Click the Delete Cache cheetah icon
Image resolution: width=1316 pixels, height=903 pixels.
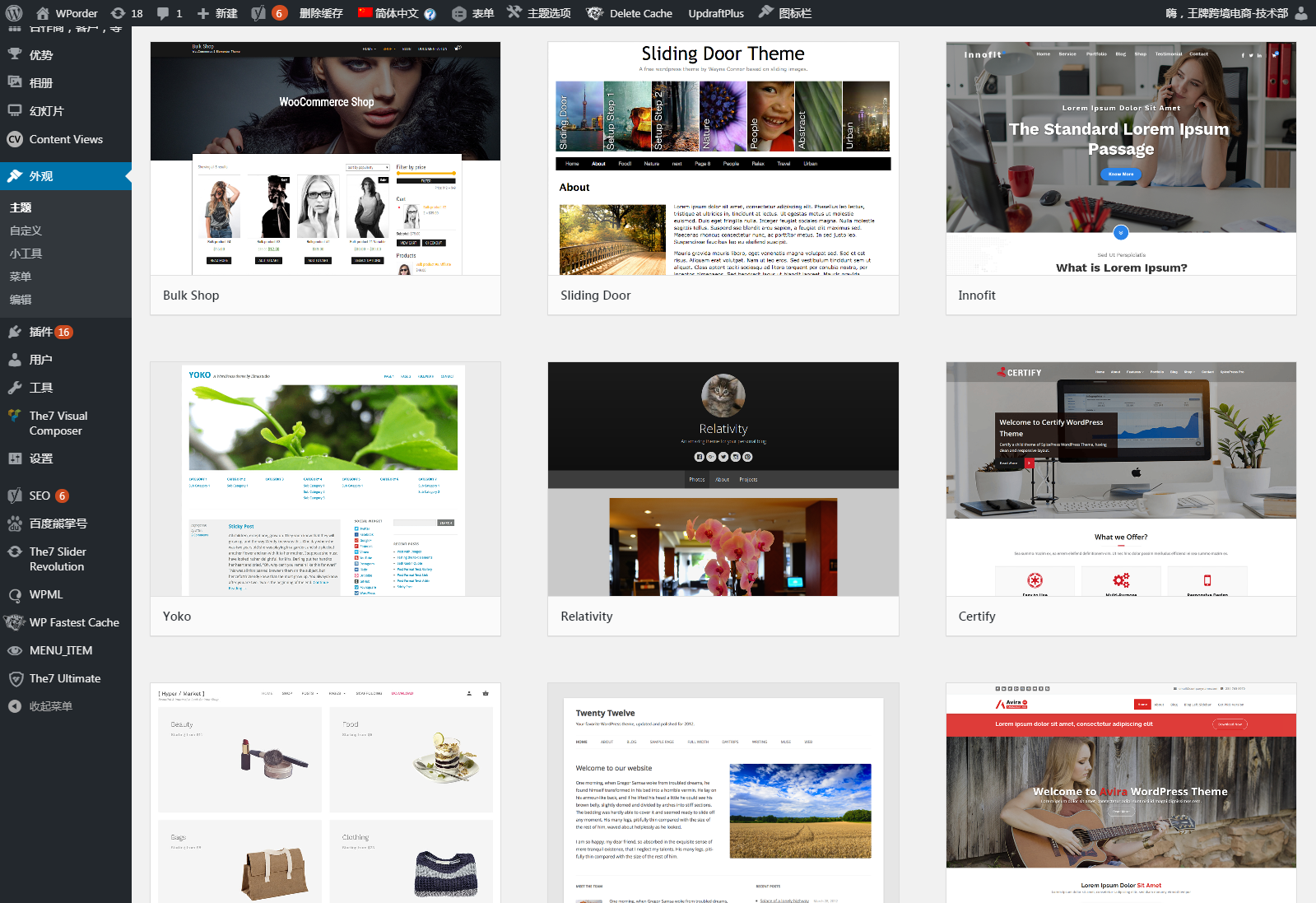click(x=595, y=13)
